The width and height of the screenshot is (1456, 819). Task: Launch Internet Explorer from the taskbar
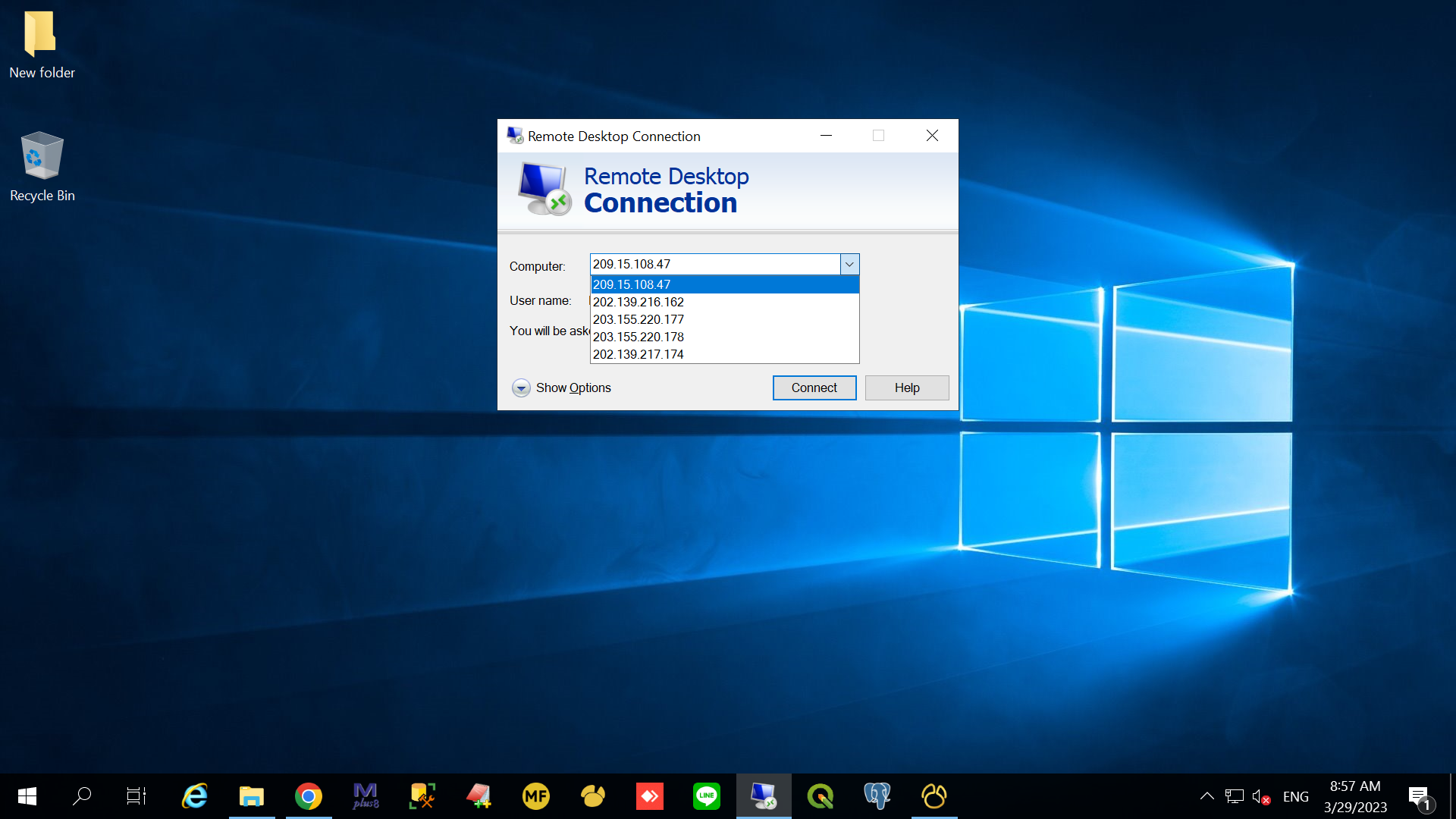pos(195,796)
